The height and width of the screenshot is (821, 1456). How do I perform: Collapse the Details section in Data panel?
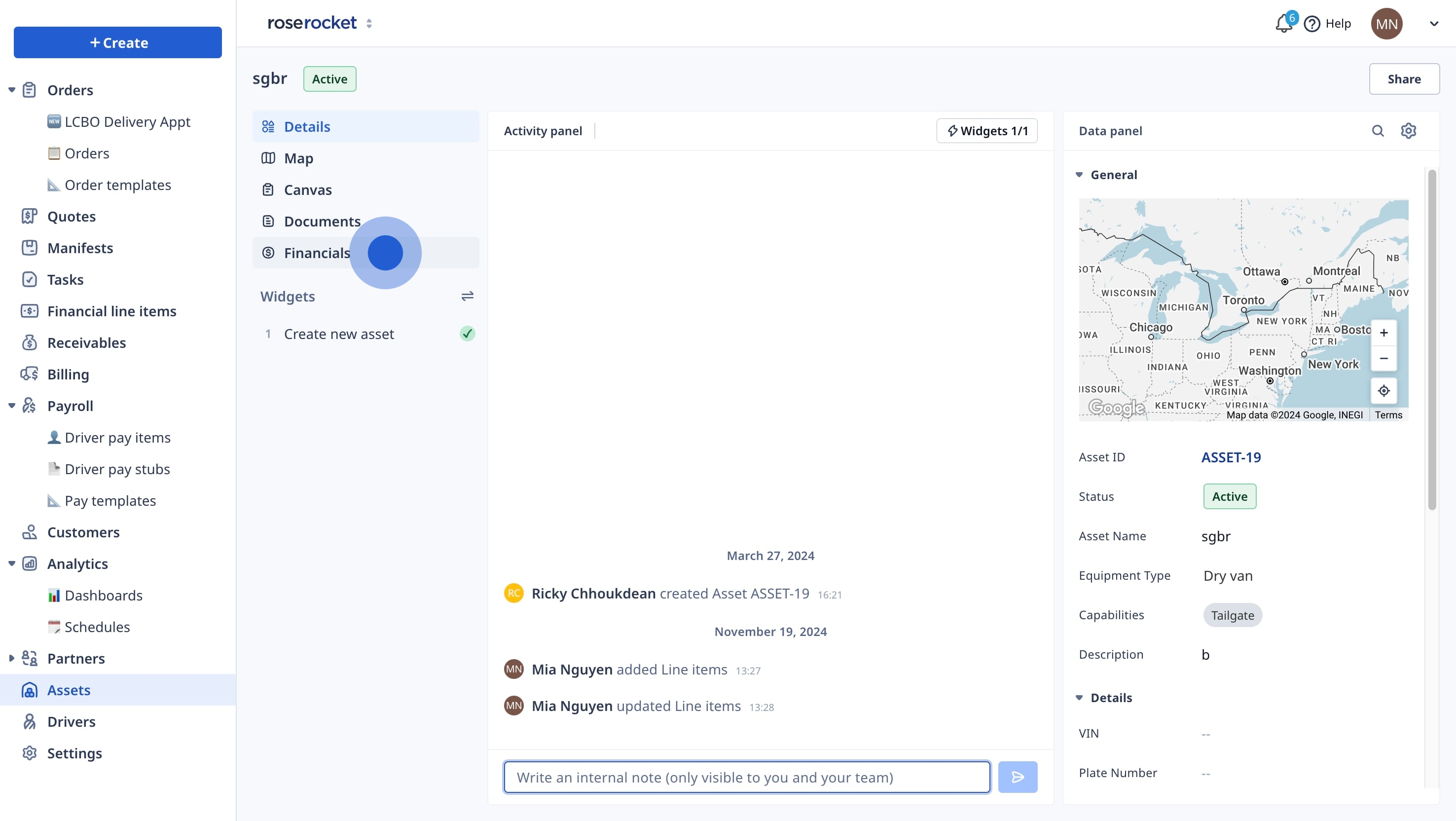(1079, 698)
